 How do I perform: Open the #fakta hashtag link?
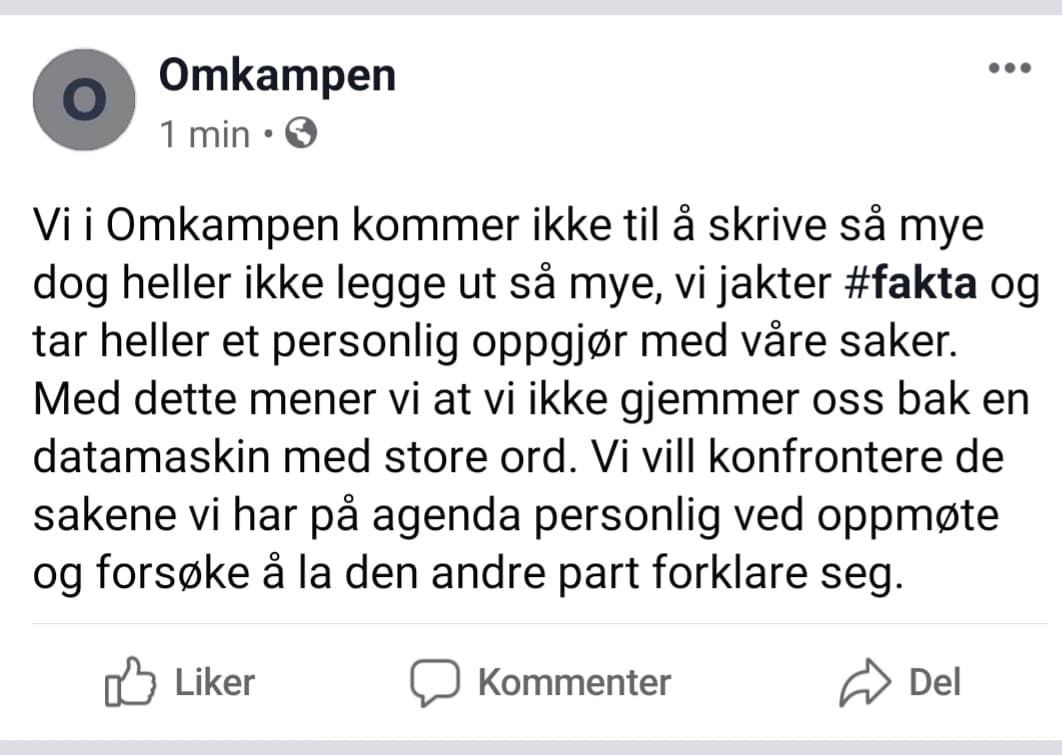click(911, 284)
